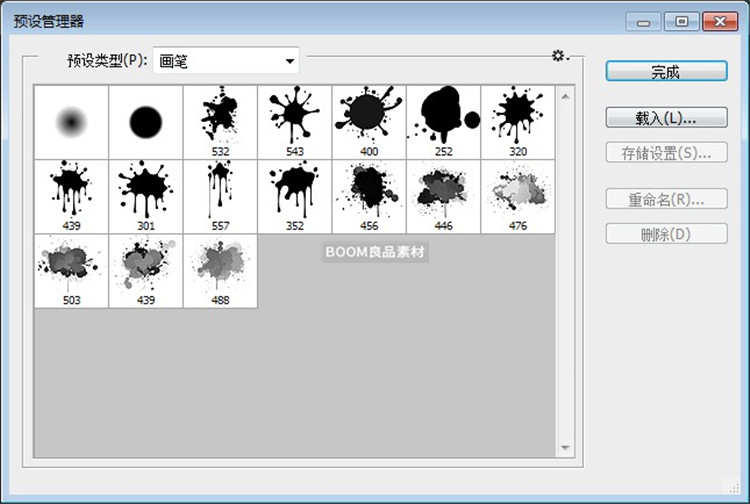Click the 载入(L)... button
Viewport: 750px width, 504px height.
click(x=666, y=118)
